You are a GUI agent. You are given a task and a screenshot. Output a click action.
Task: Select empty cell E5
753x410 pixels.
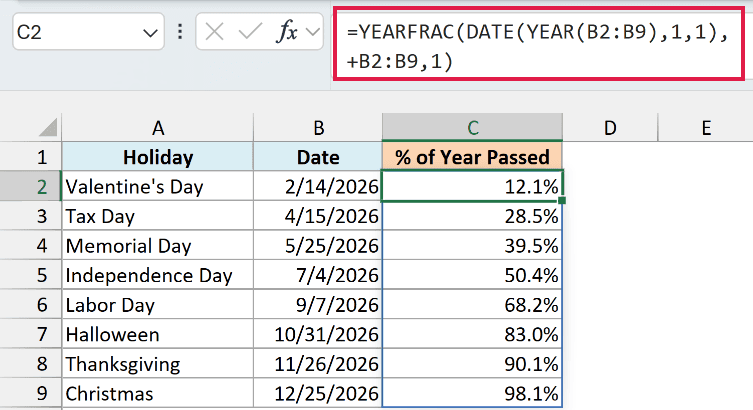(705, 275)
